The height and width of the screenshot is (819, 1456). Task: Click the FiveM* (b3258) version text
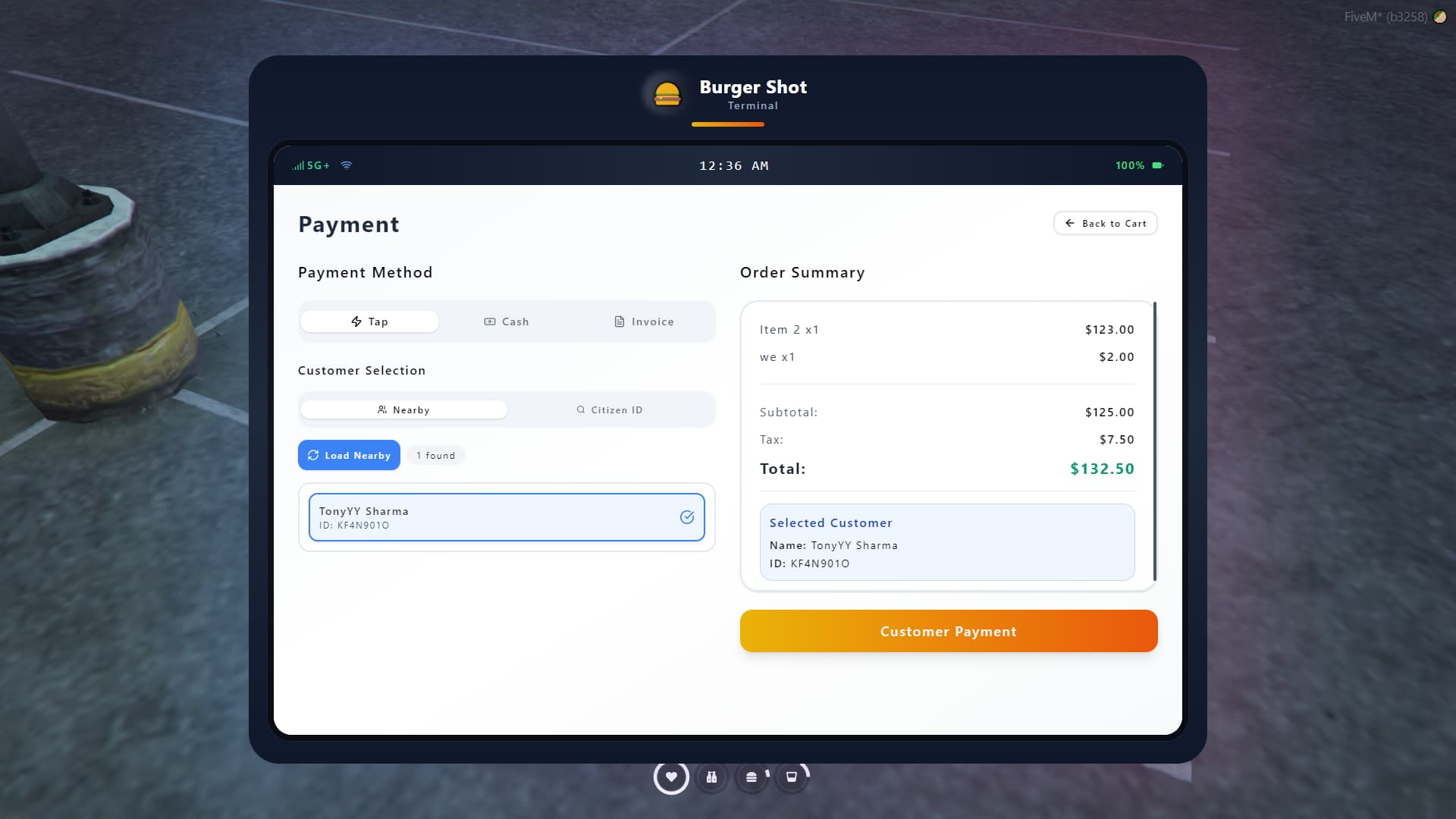pos(1386,17)
